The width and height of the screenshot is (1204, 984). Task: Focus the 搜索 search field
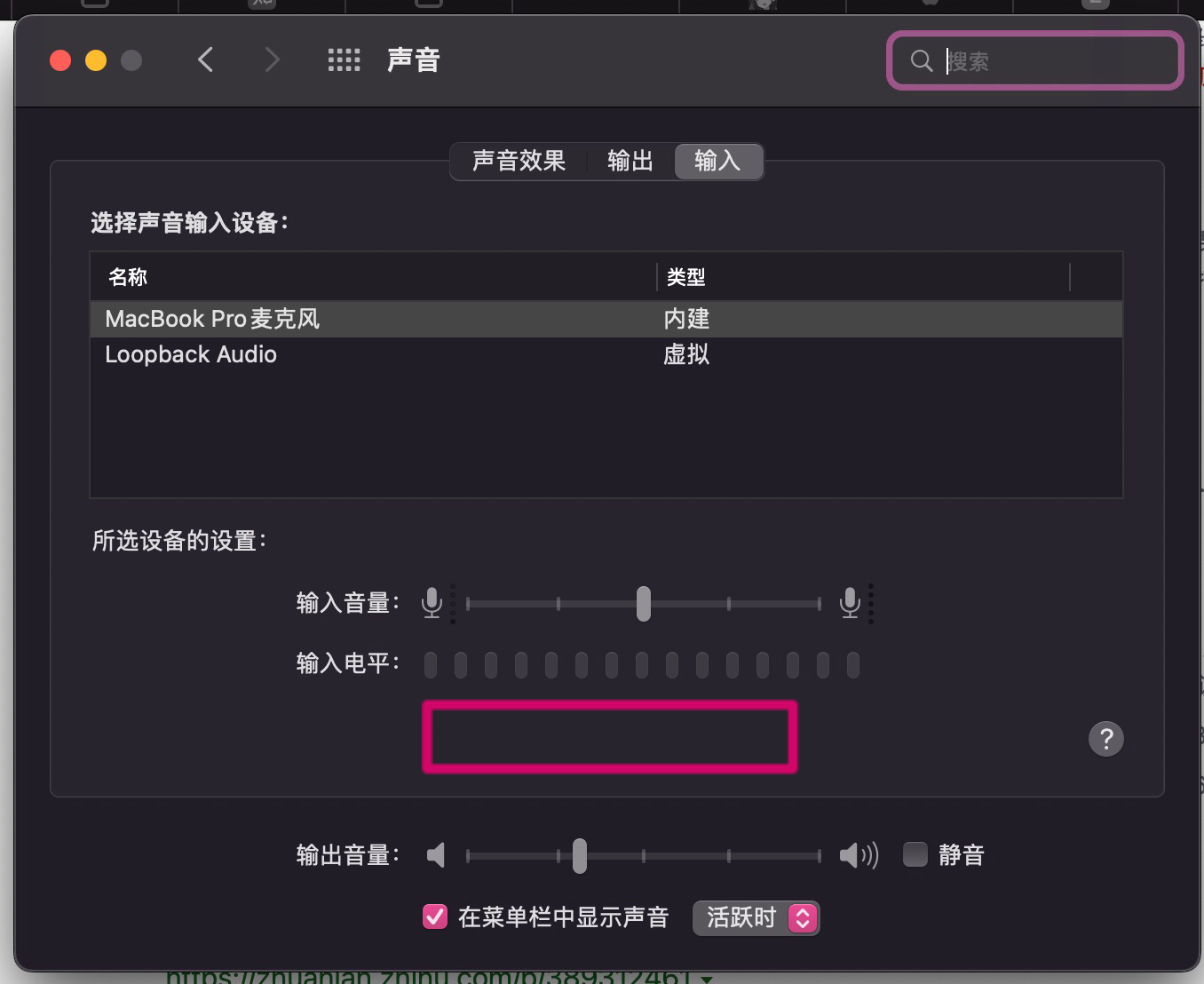(x=1048, y=61)
